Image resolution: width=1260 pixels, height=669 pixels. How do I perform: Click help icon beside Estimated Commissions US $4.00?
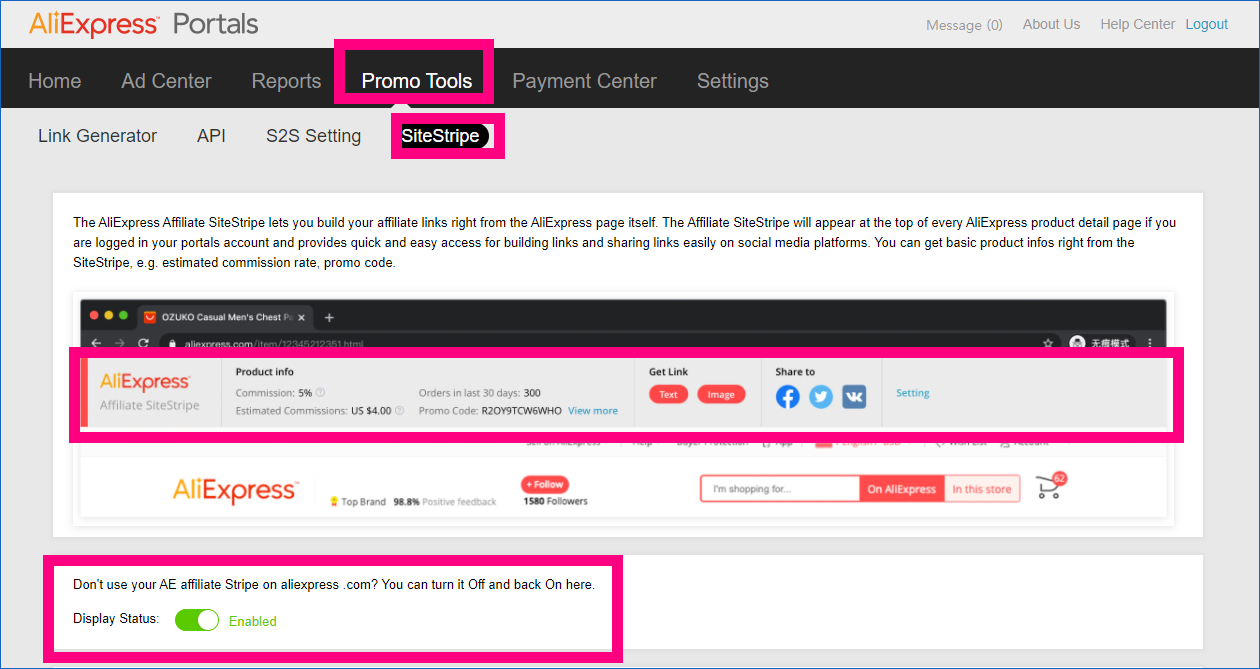click(x=399, y=411)
